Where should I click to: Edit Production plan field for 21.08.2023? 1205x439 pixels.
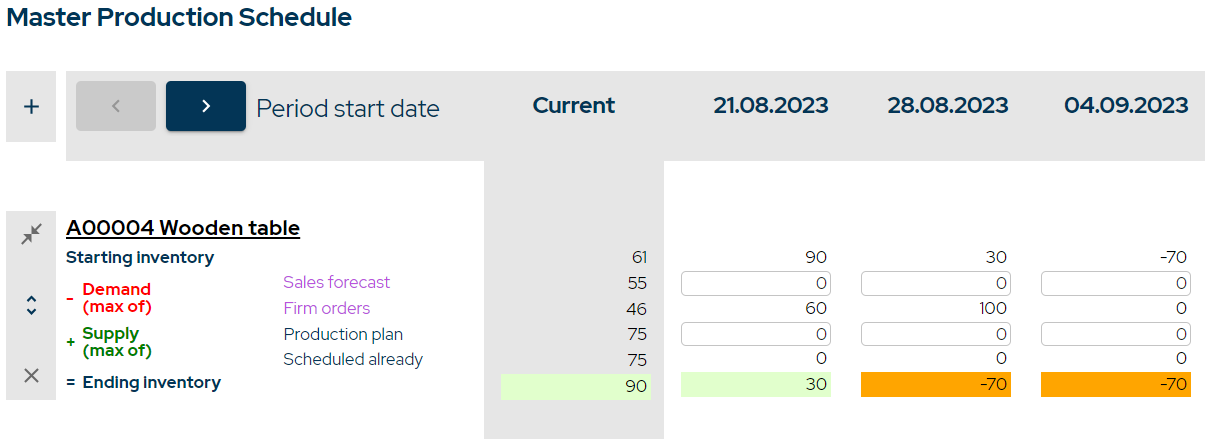pos(756,334)
